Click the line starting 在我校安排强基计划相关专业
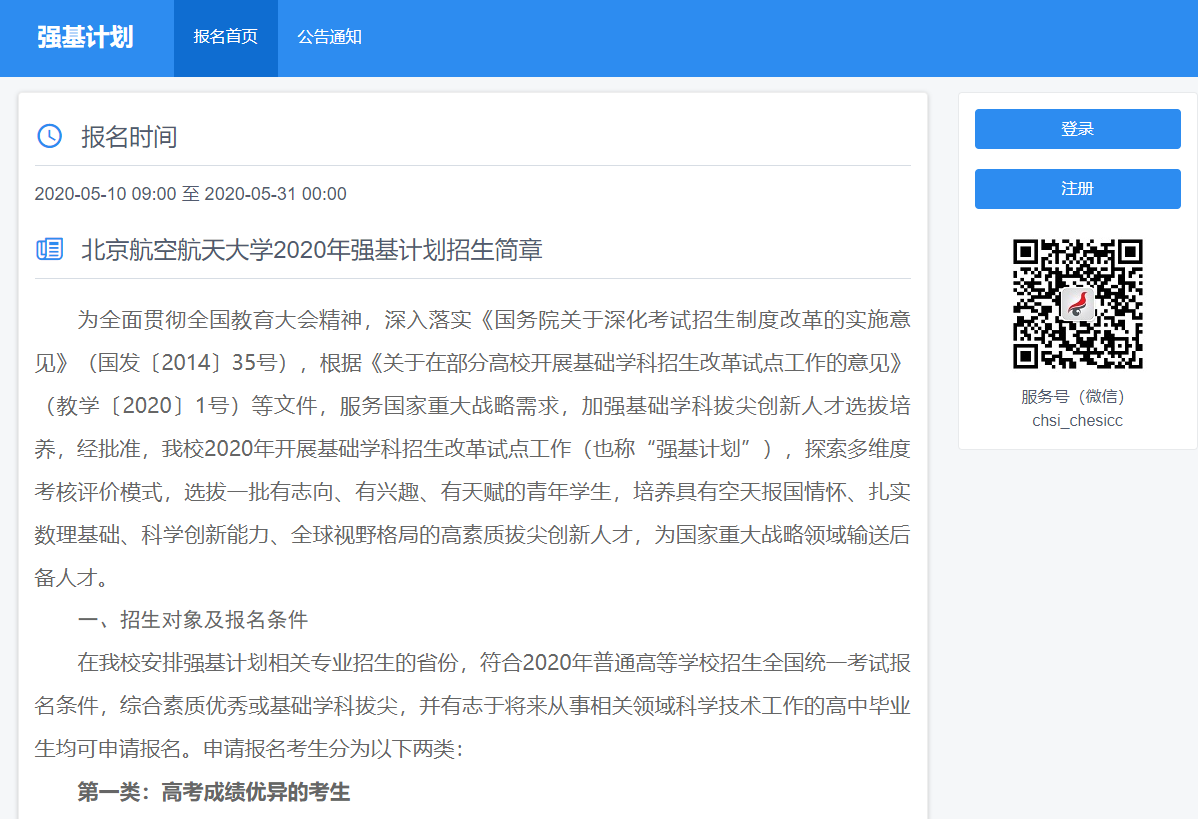This screenshot has height=819, width=1198. click(494, 662)
